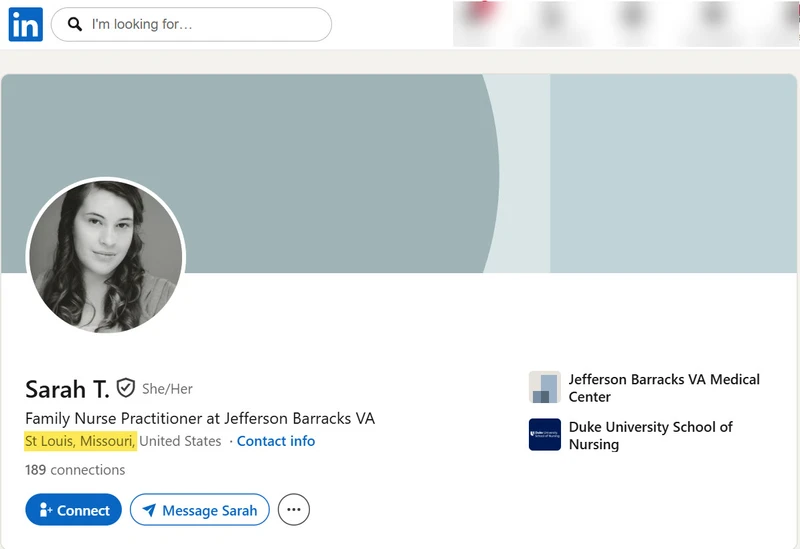
Task: View the 189 connections list
Action: (75, 470)
